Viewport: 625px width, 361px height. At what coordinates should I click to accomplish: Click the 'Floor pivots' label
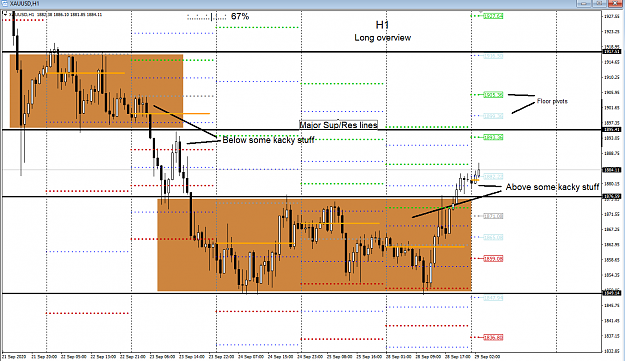point(552,101)
